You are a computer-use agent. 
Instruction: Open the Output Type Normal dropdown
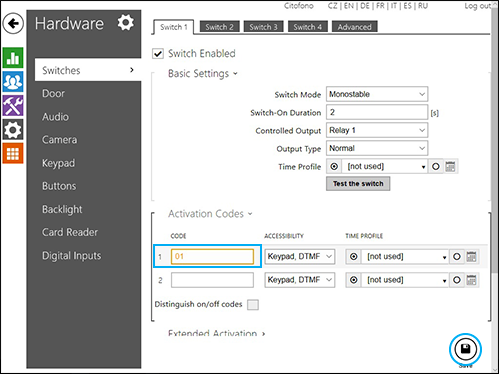point(377,148)
